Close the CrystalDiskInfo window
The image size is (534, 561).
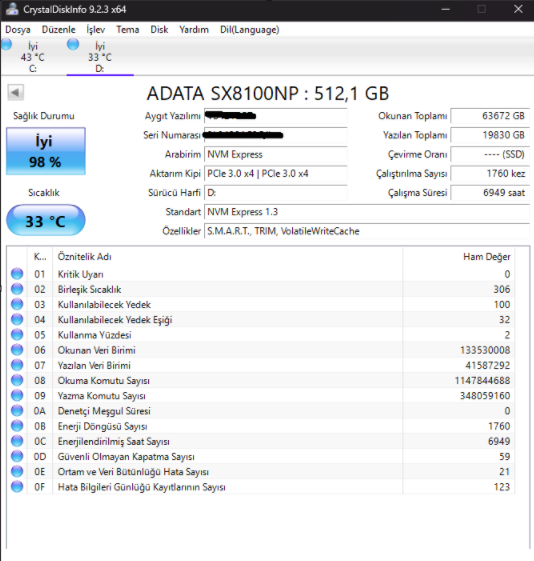518,9
